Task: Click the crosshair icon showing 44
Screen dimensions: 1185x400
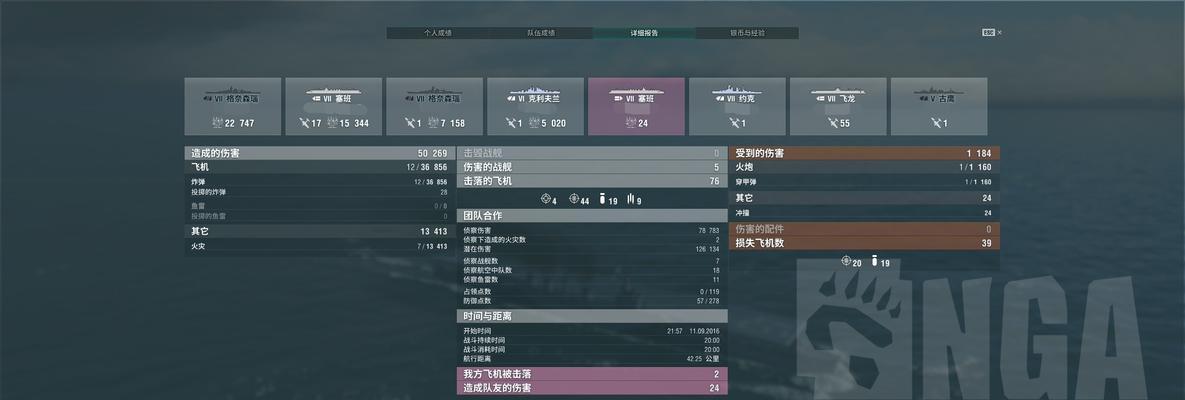Action: coord(573,200)
